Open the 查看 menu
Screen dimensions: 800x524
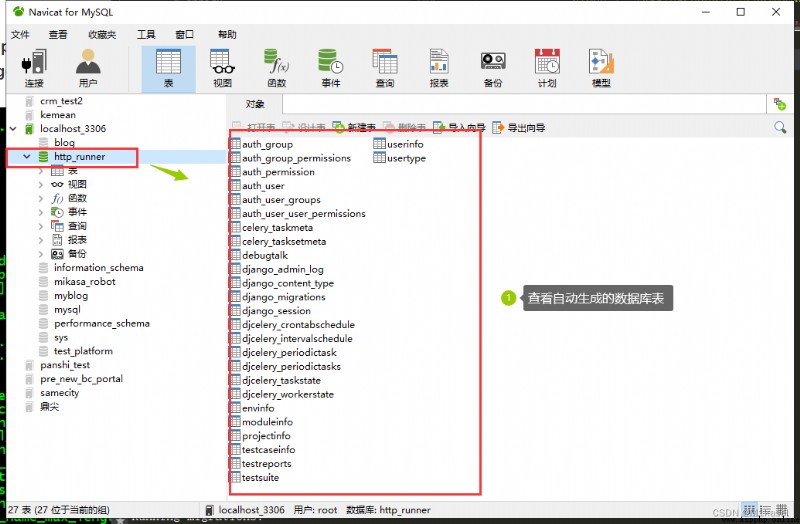tap(58, 34)
